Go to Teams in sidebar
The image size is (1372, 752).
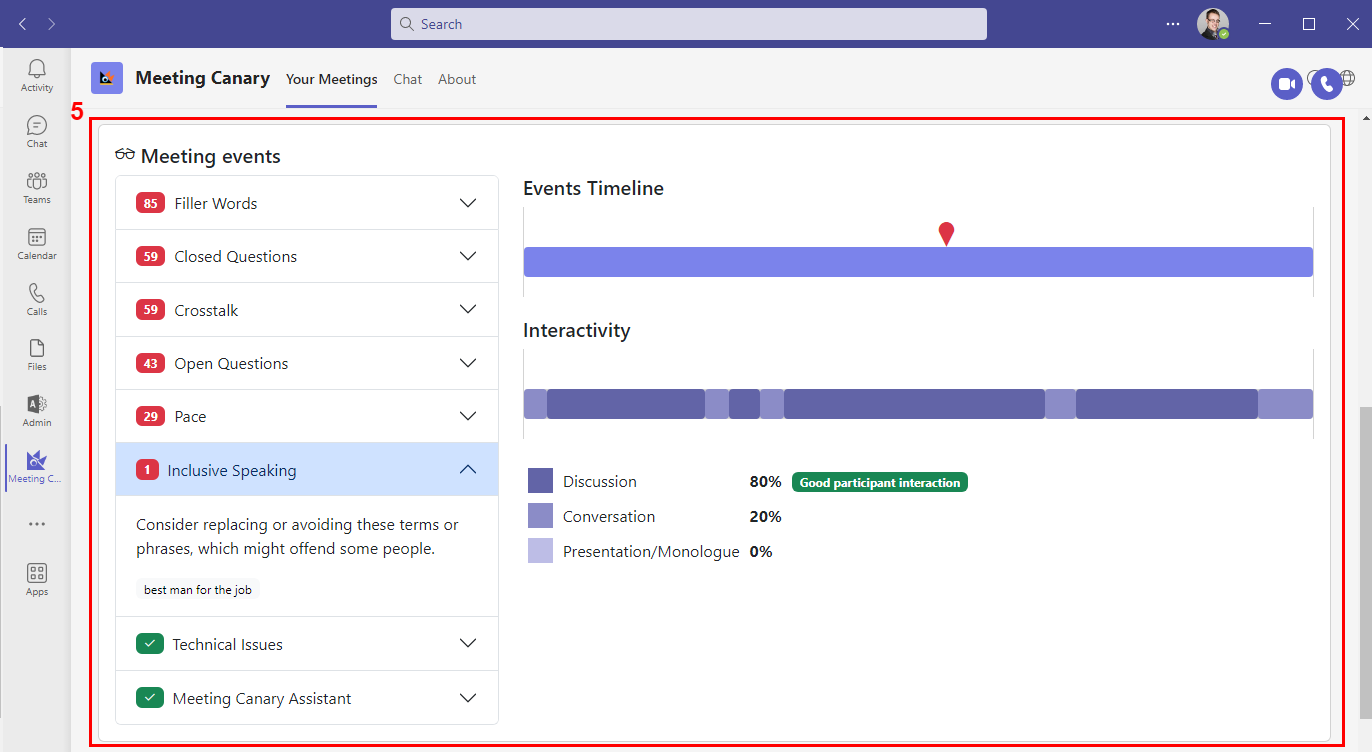[37, 187]
